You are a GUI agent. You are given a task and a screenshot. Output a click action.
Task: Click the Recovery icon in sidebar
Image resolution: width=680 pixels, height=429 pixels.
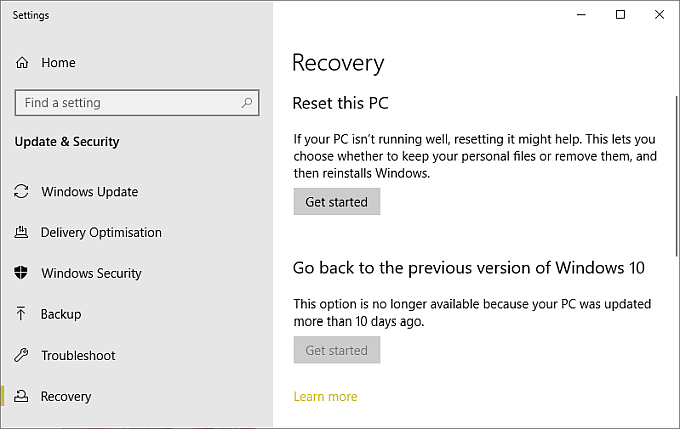[22, 397]
